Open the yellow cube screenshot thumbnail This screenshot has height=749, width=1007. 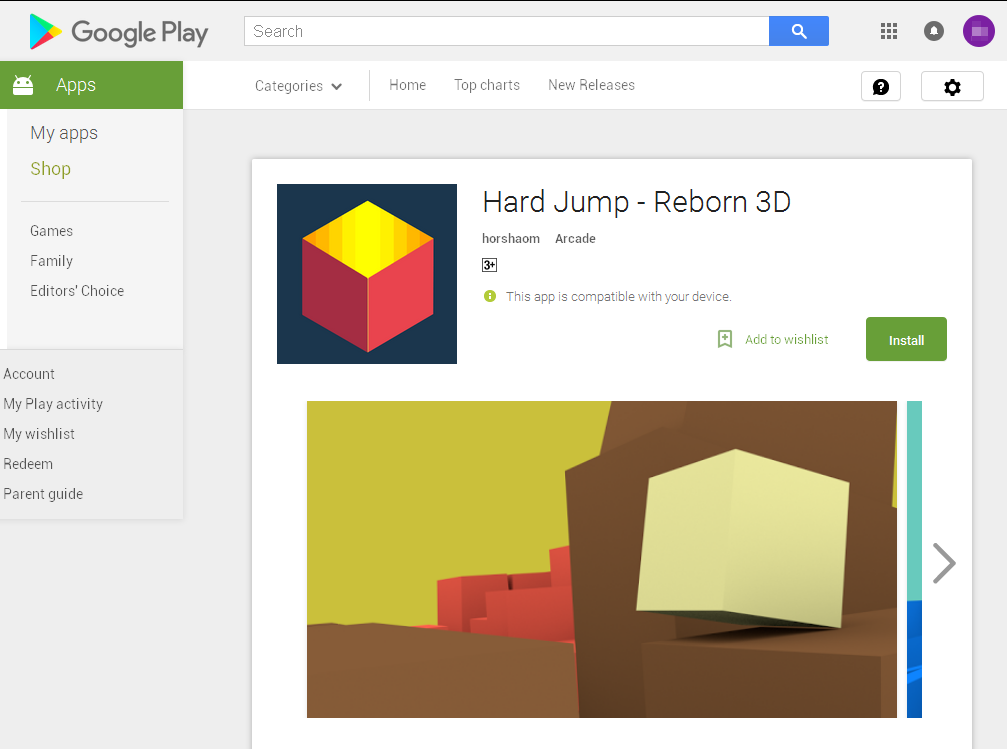[x=601, y=559]
